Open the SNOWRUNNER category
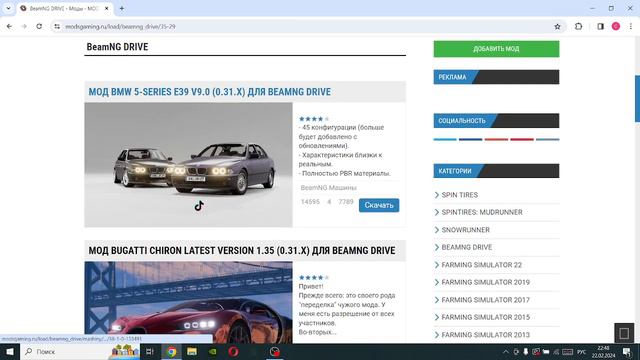 coord(466,230)
